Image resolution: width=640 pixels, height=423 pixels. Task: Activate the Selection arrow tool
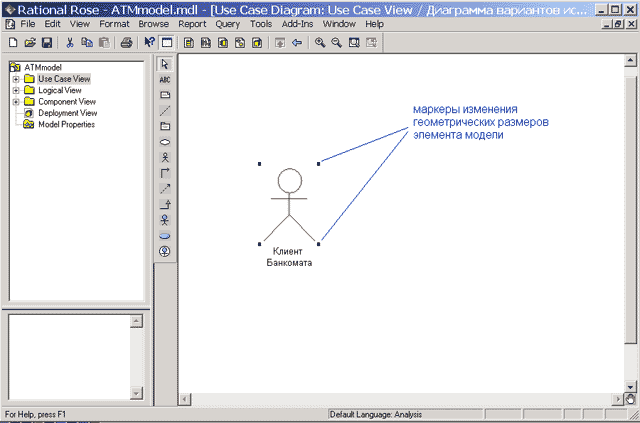(x=165, y=64)
